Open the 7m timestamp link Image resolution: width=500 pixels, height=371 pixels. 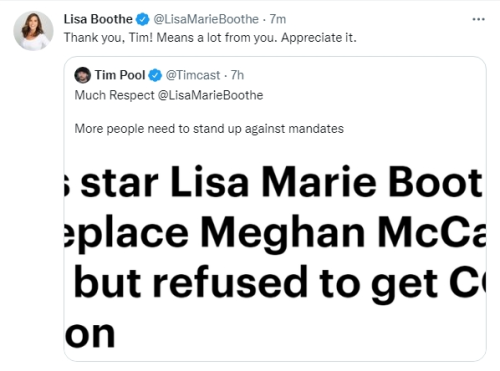[278, 19]
